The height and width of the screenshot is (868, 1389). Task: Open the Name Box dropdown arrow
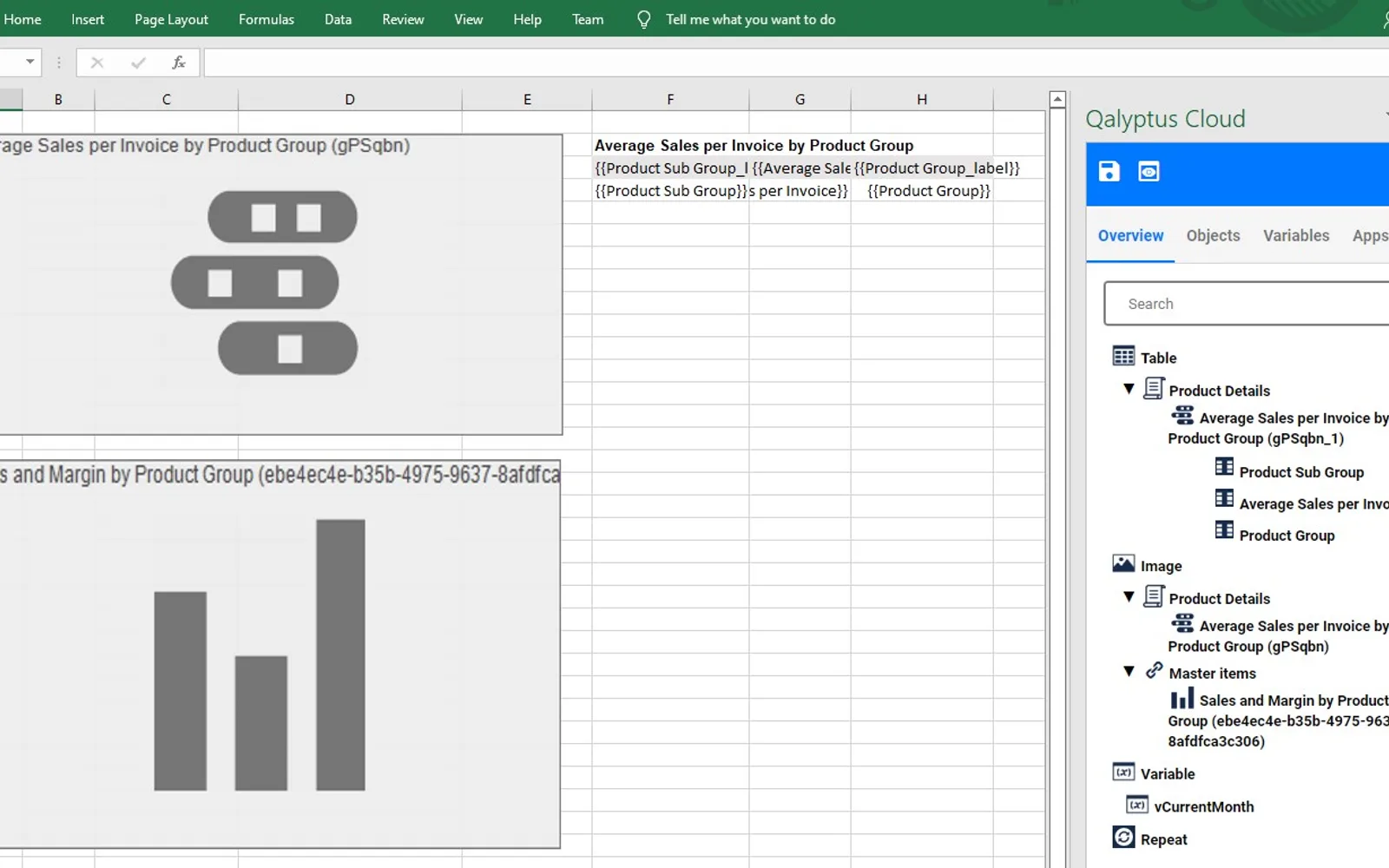(30, 62)
